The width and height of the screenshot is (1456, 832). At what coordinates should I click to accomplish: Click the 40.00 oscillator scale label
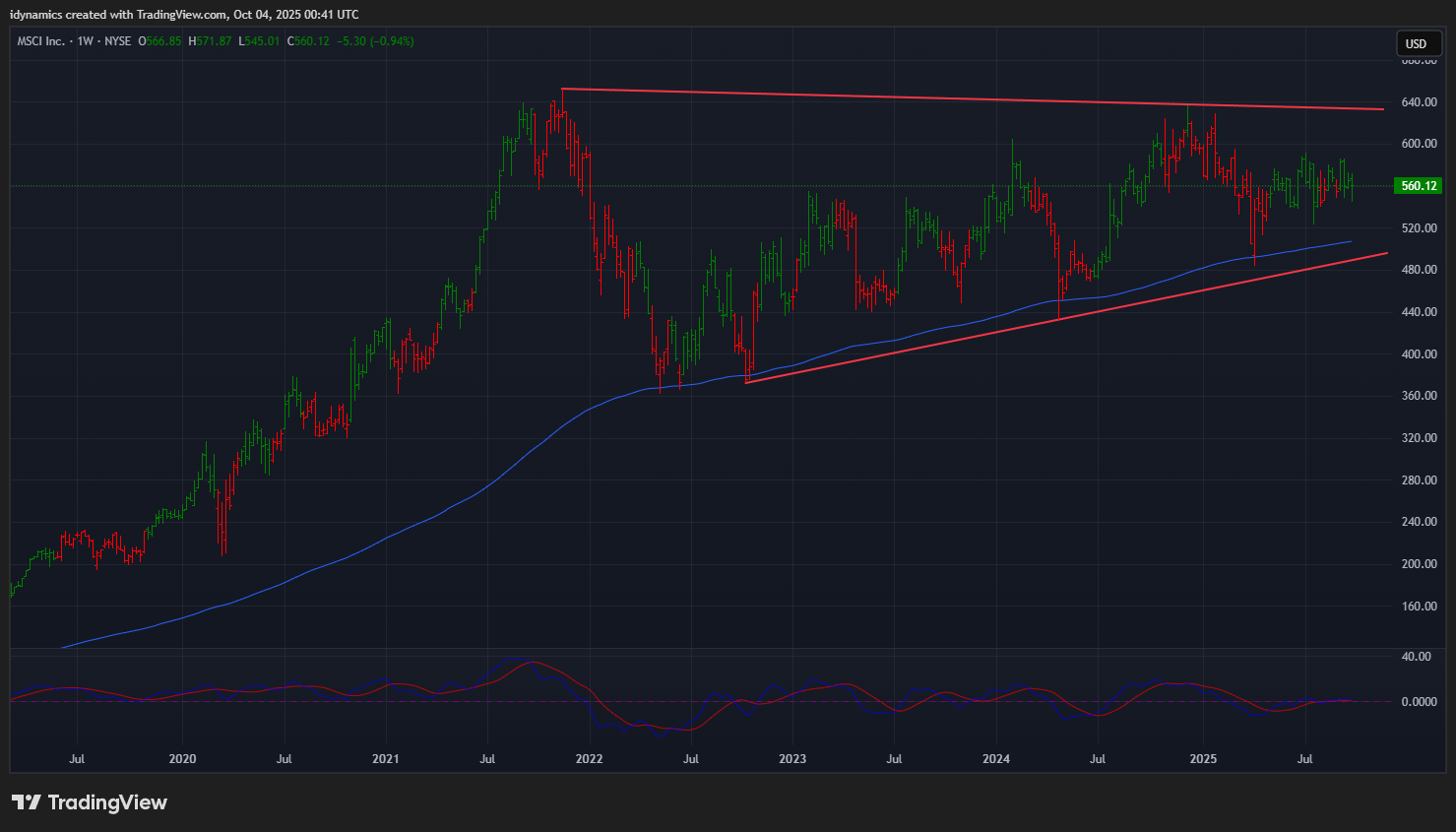(1416, 657)
